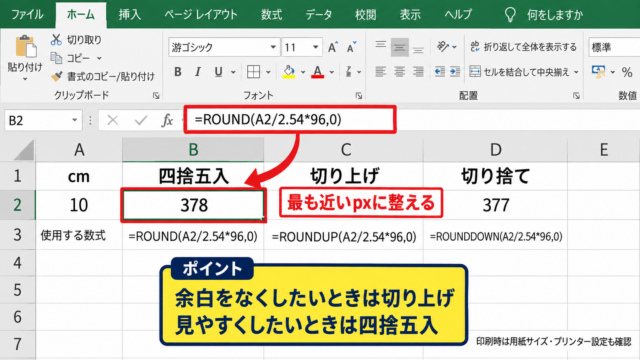The width and height of the screenshot is (640, 360).
Task: Click the accounting number format icon
Action: 599,72
